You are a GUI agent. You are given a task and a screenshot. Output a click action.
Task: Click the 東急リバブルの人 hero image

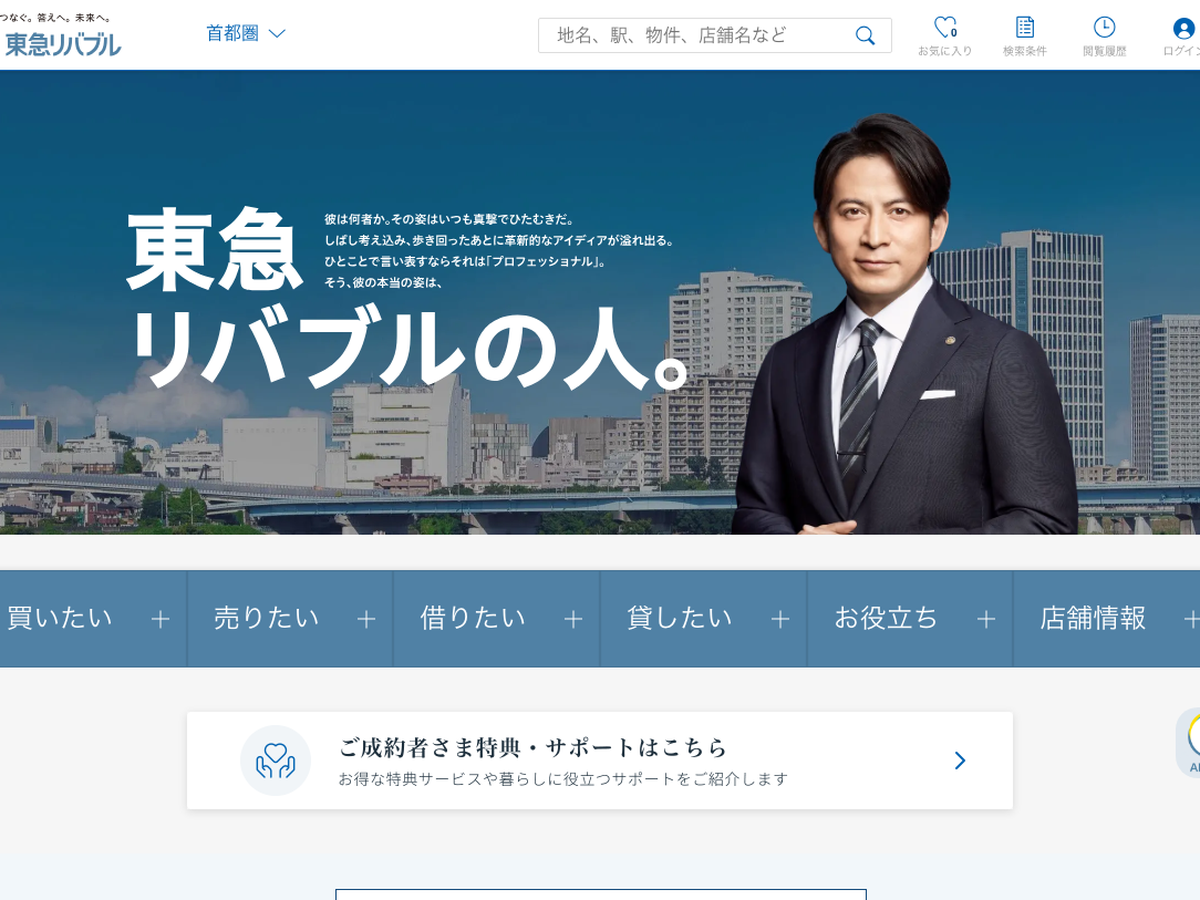point(600,302)
